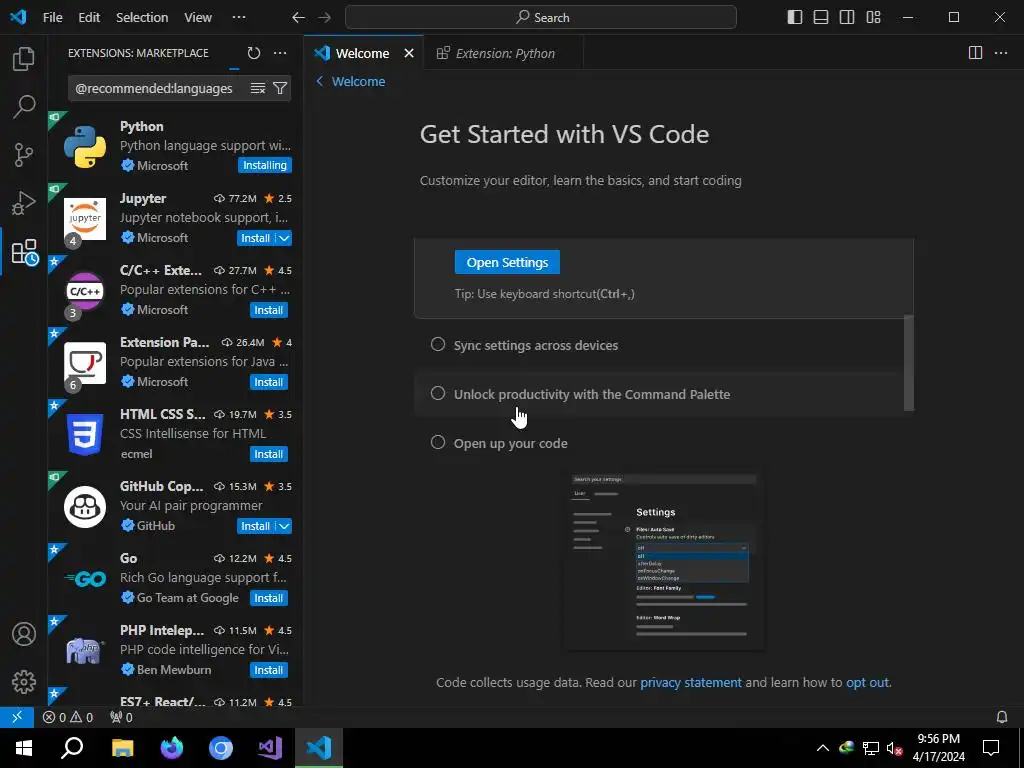
Task: Click the forwarded ports status indicator
Action: [121, 717]
